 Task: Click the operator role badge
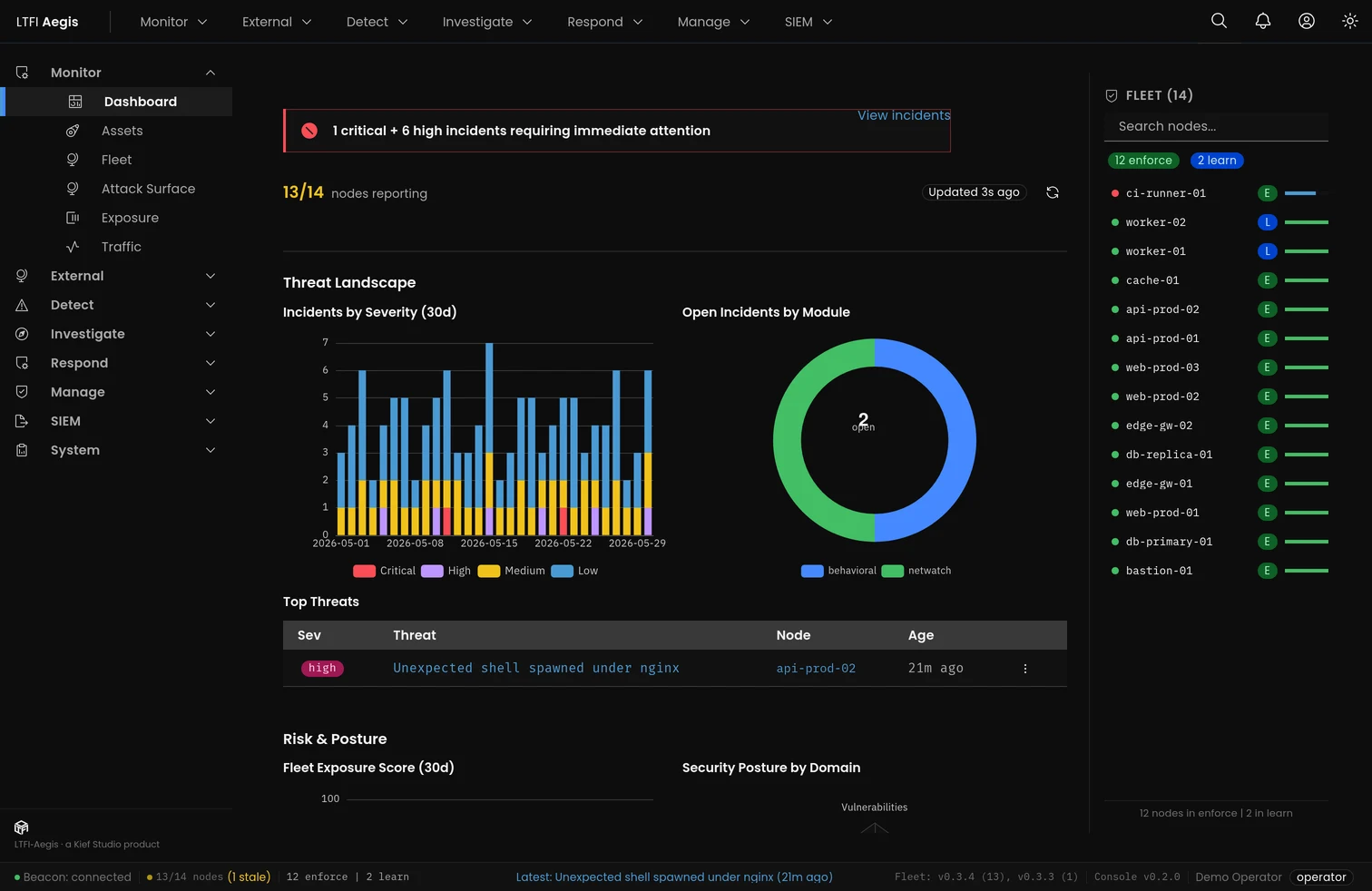tap(1321, 877)
